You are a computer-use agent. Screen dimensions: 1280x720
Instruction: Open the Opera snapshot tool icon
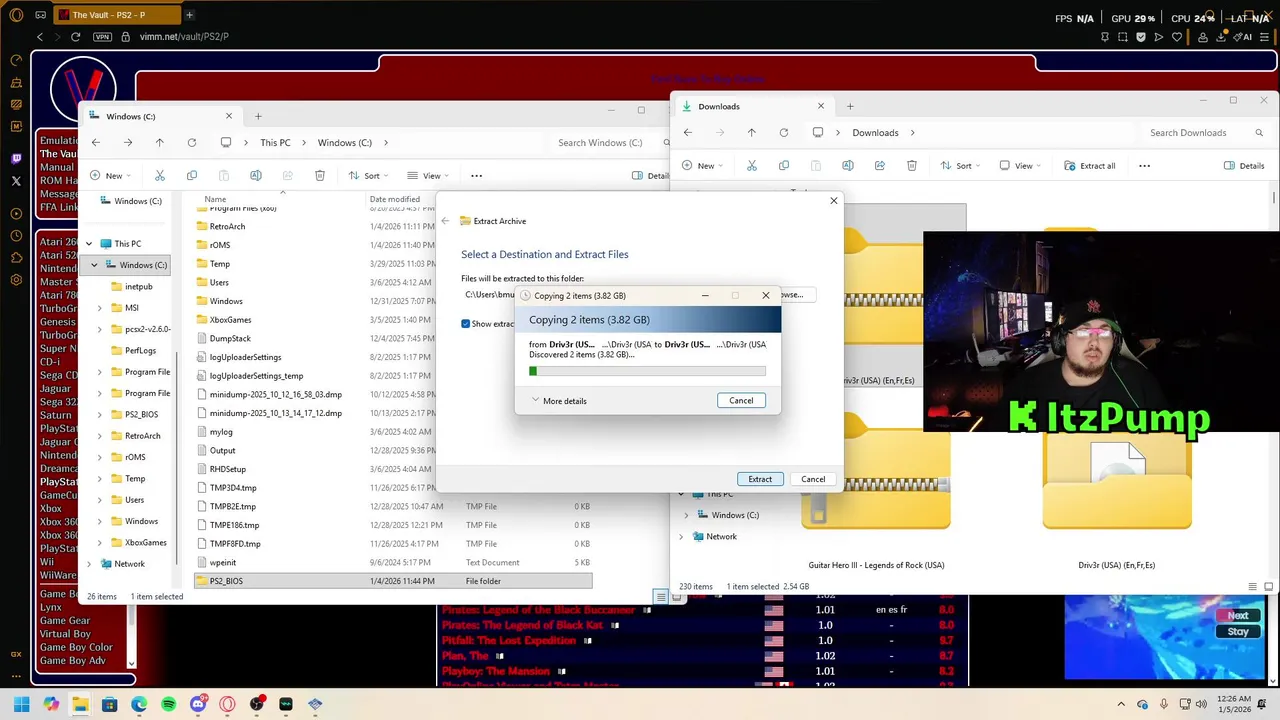click(x=1123, y=37)
